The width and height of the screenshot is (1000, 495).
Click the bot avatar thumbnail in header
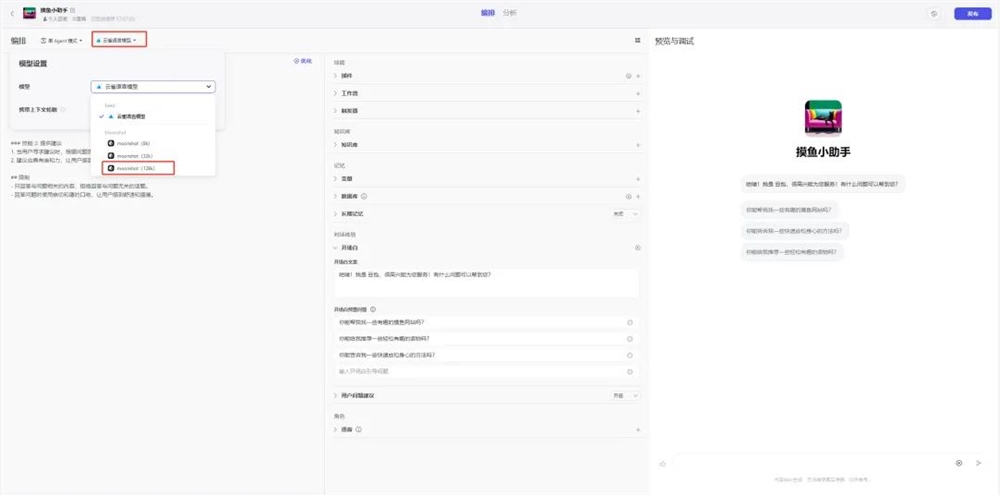coord(29,13)
